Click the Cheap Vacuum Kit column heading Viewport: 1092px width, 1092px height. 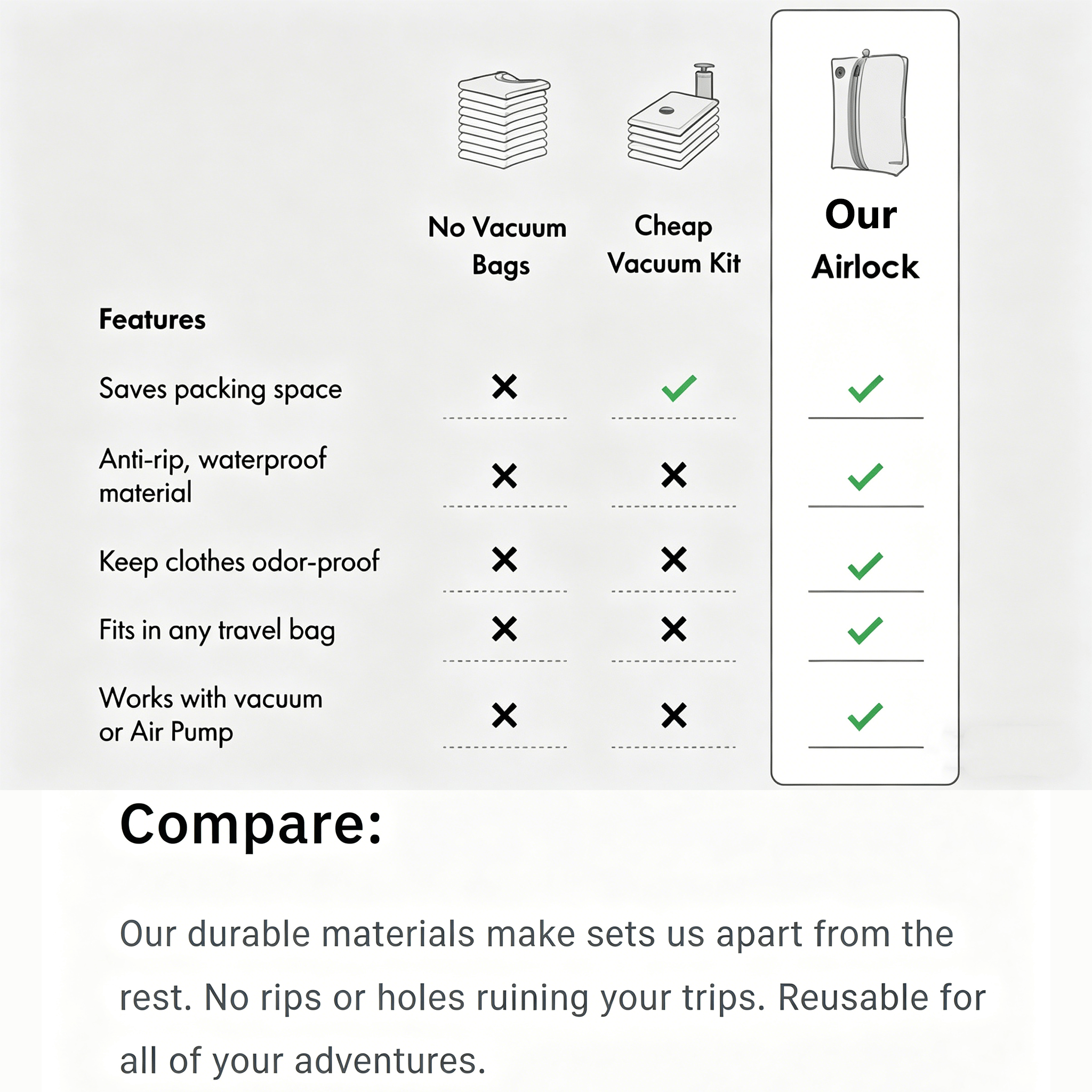674,245
